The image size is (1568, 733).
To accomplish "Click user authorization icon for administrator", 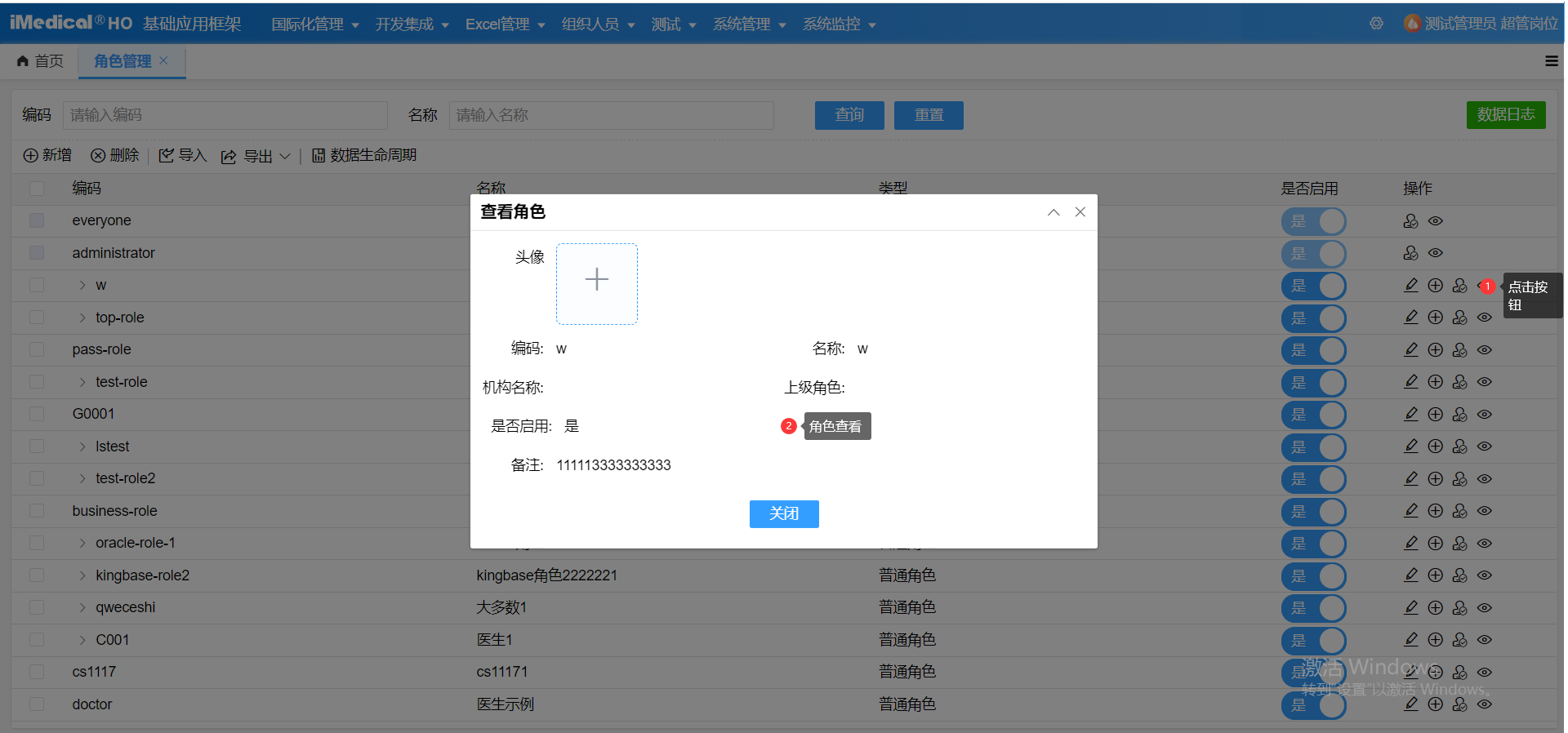I will click(1411, 253).
